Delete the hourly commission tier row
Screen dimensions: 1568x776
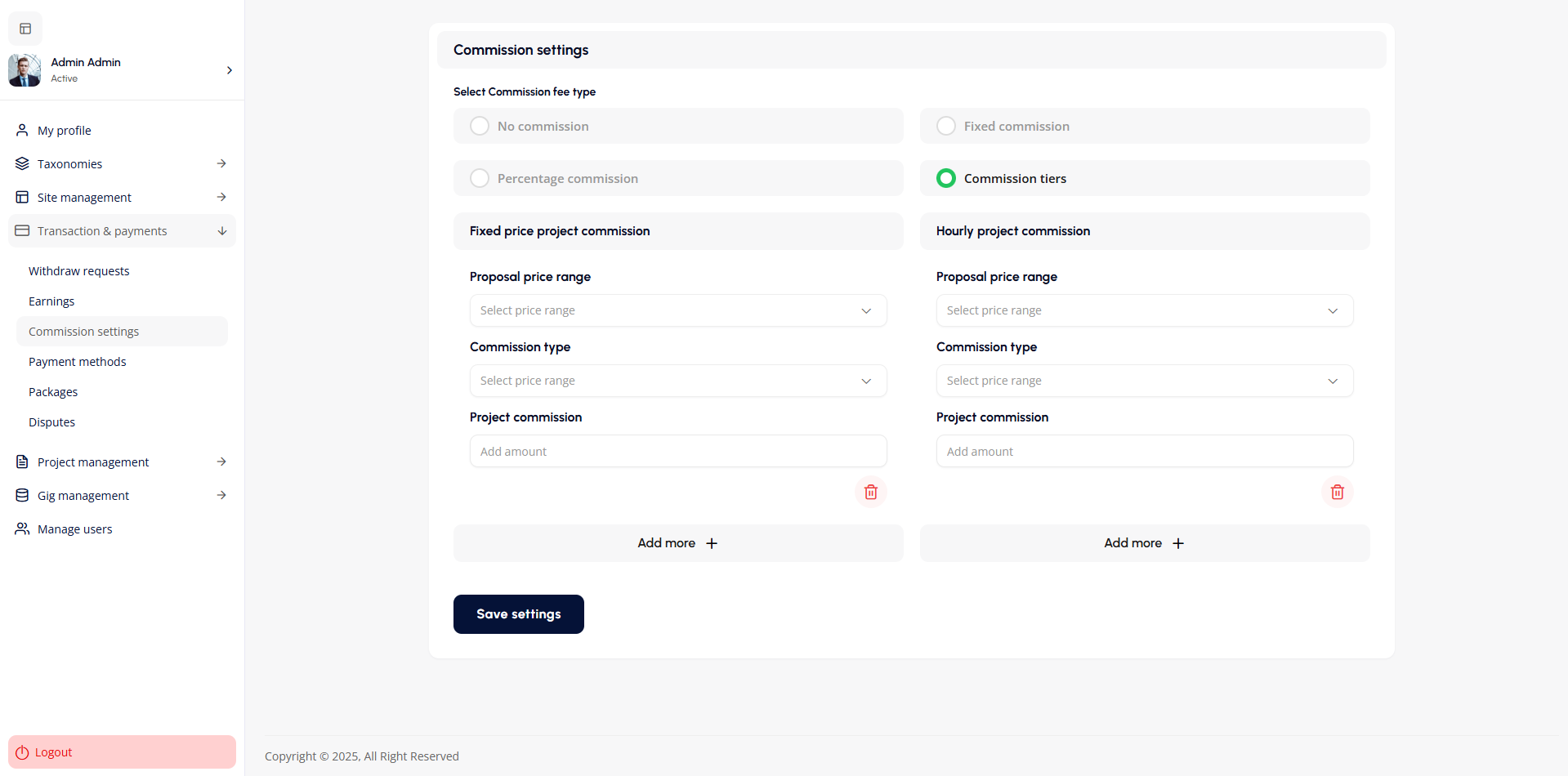(x=1337, y=492)
